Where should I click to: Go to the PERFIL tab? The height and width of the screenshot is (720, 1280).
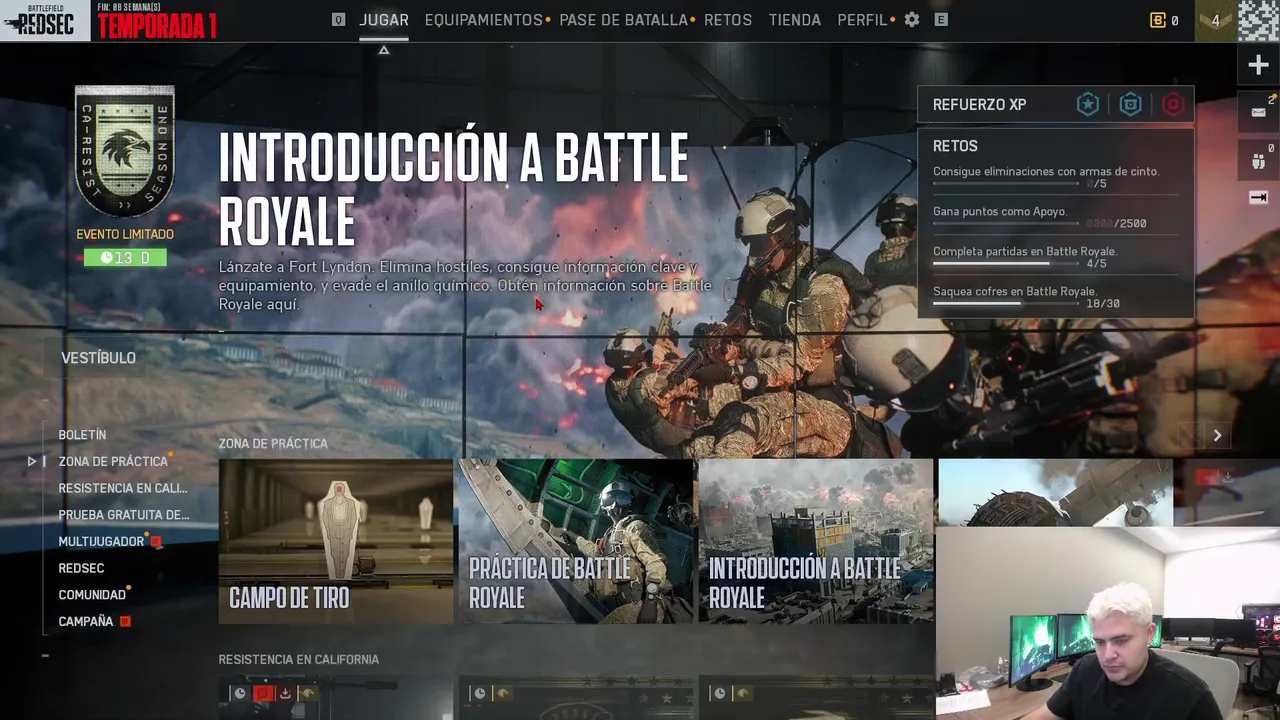point(862,20)
